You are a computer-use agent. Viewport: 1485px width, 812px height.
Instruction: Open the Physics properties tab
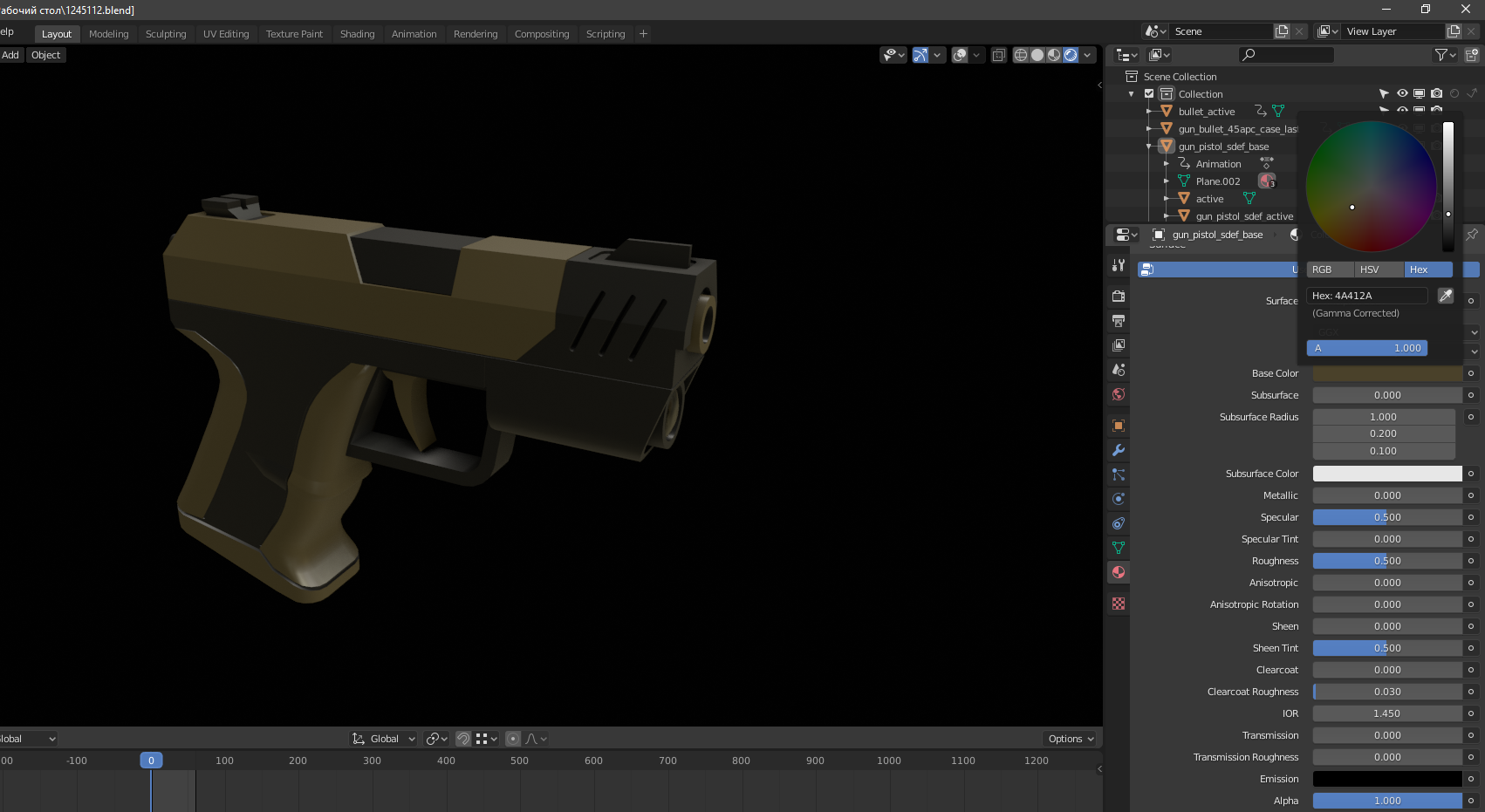click(1119, 499)
